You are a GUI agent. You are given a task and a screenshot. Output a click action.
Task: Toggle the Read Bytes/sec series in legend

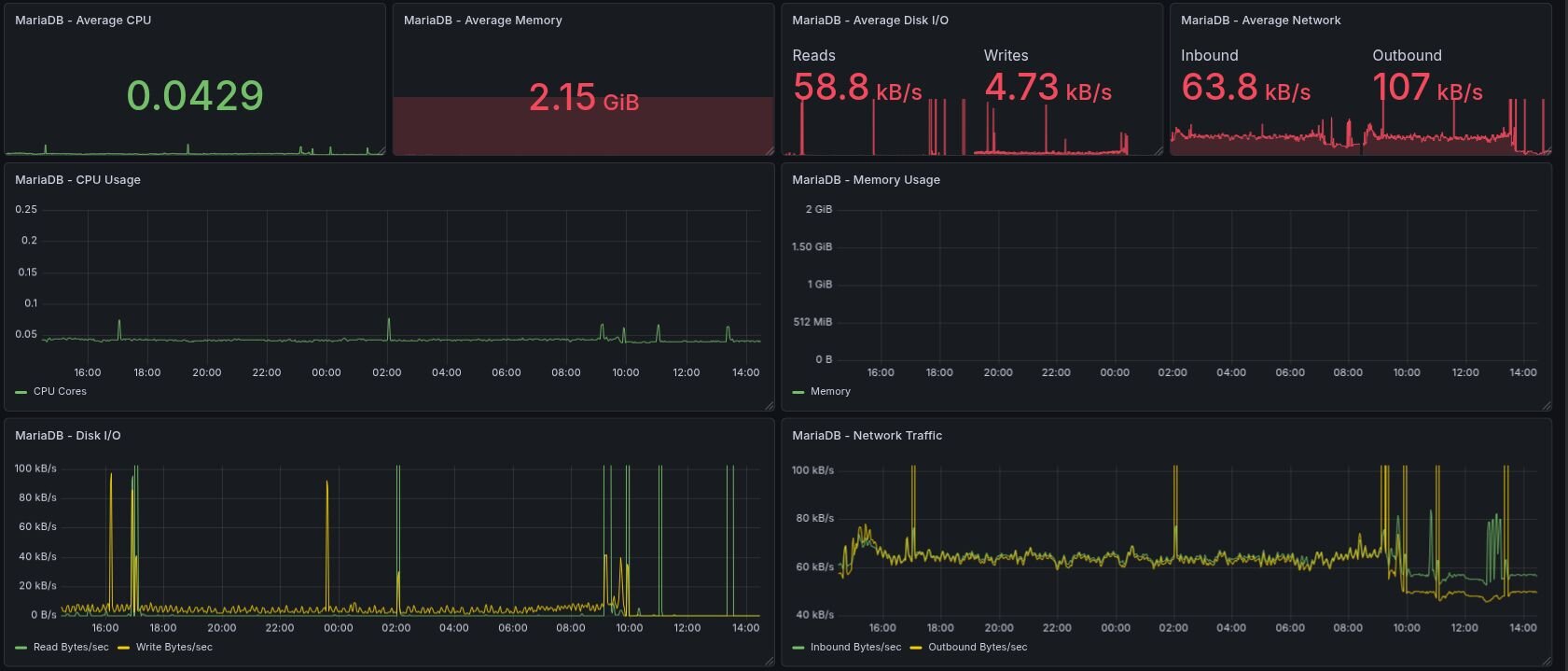tap(71, 647)
